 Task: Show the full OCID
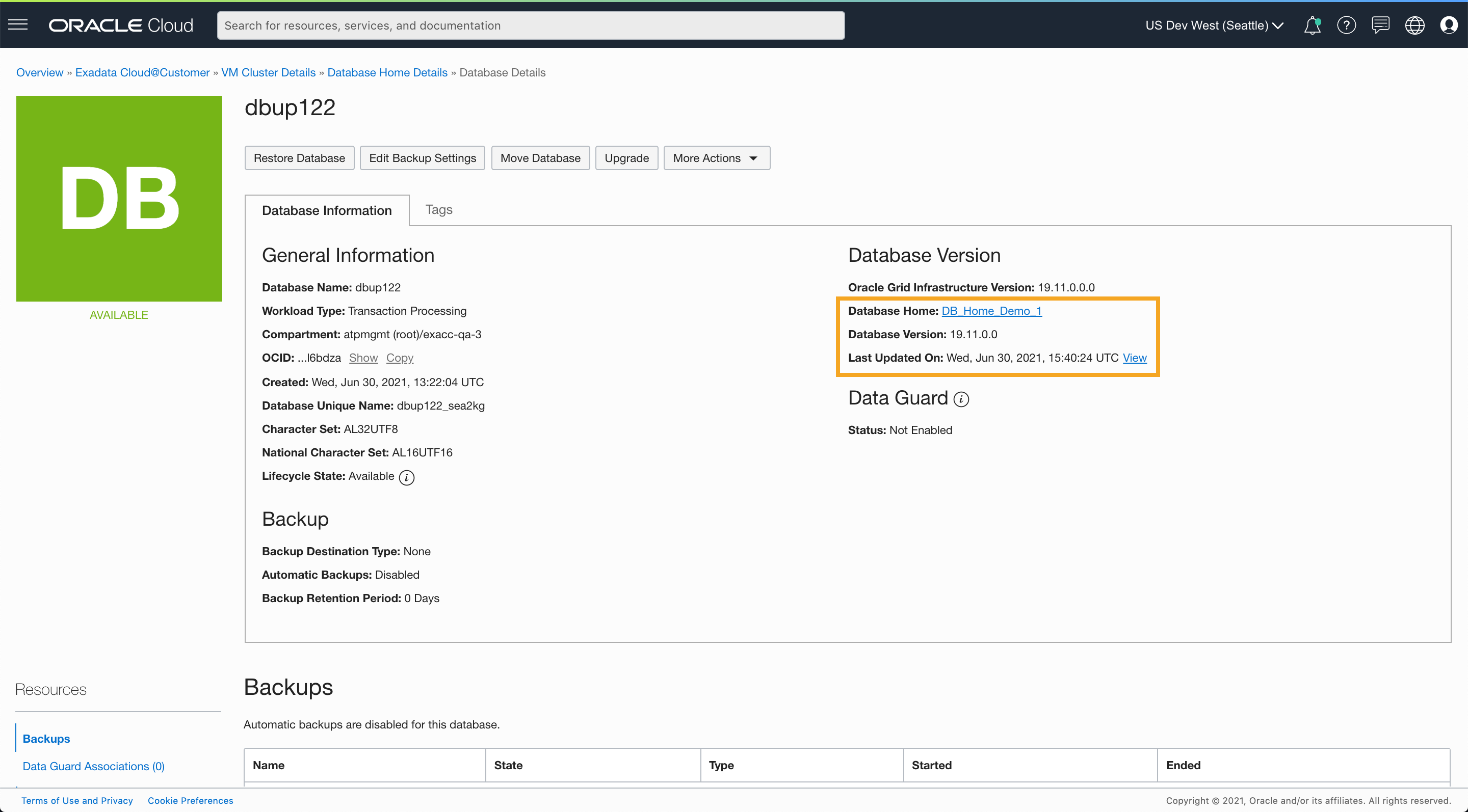(363, 358)
